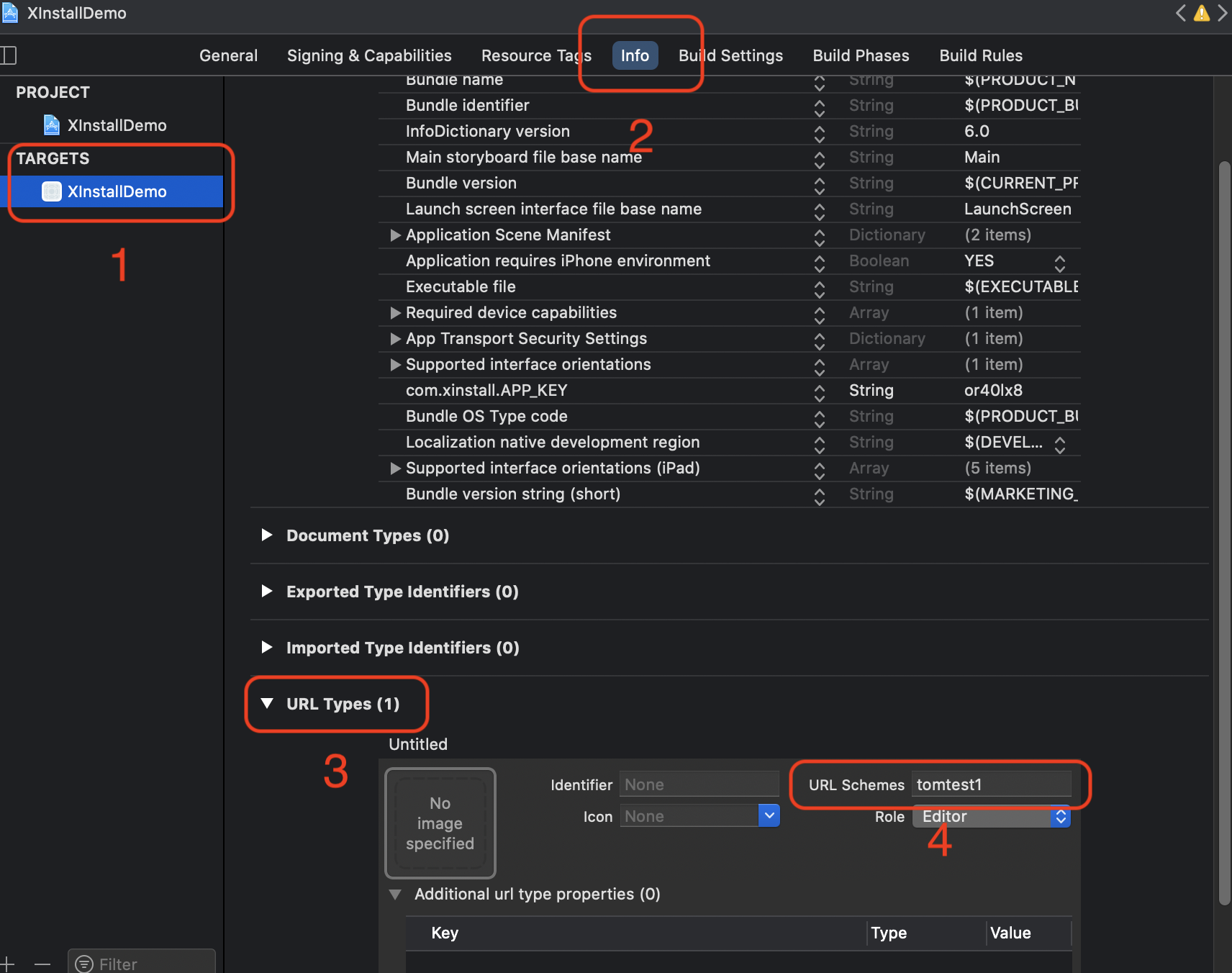Toggle the iPhone environment YES value stepper

pos(1059,262)
